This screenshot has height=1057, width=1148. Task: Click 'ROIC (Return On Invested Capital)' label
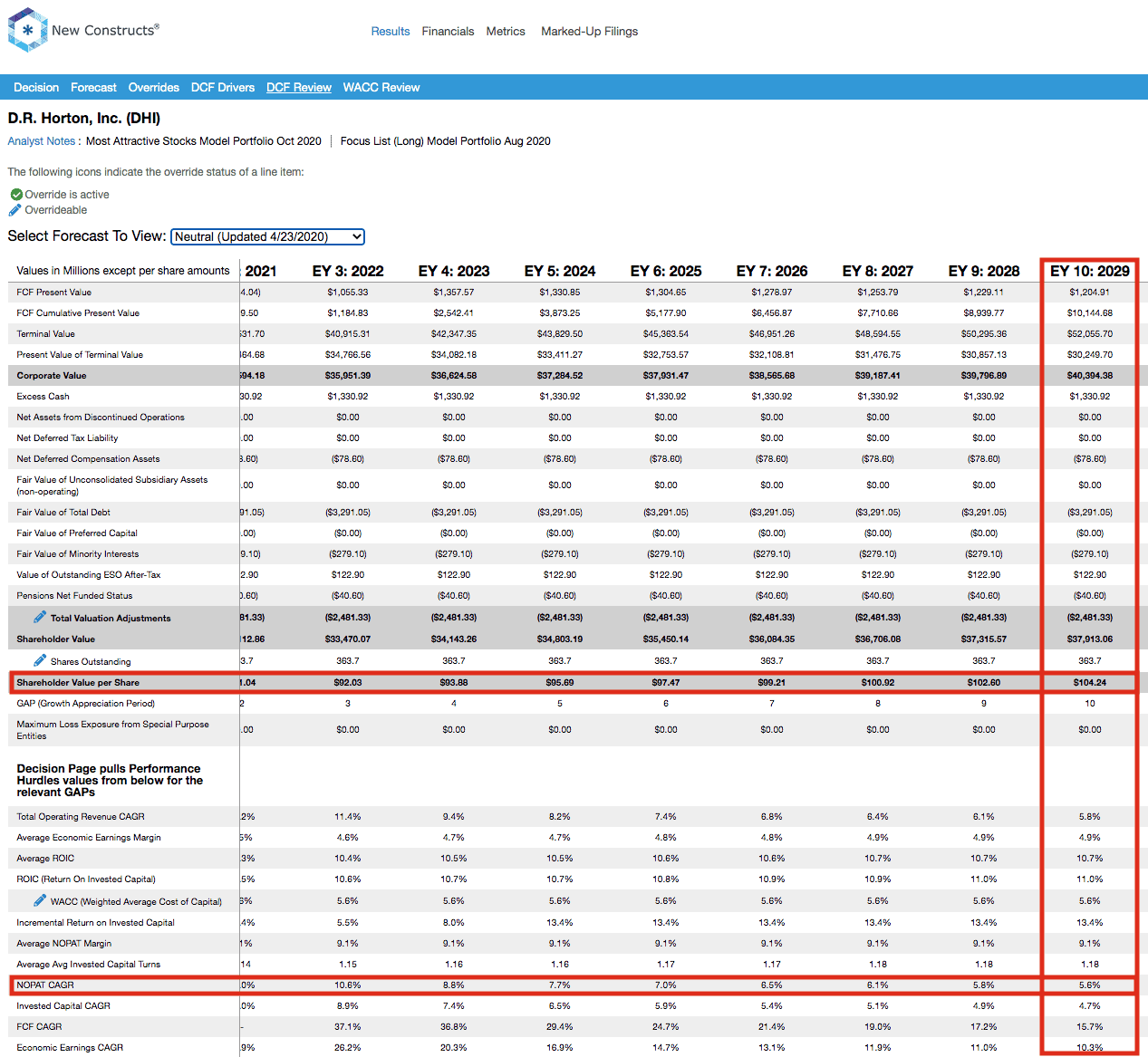coord(86,879)
